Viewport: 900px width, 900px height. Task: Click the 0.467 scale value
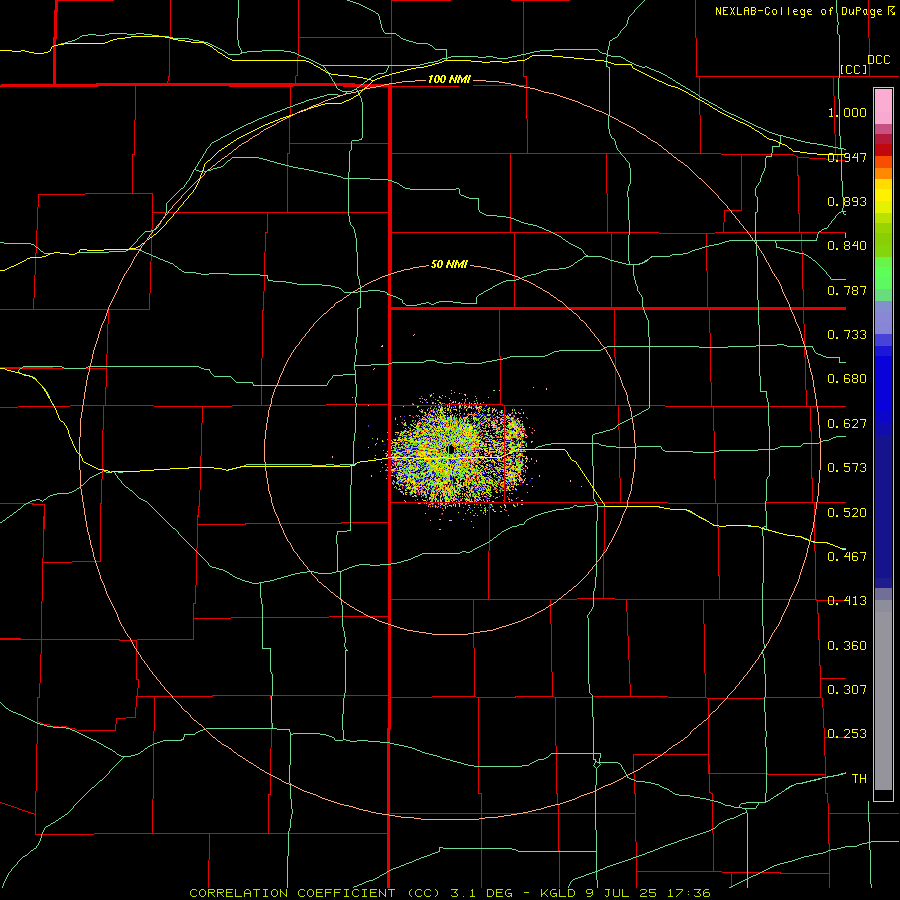pos(847,557)
